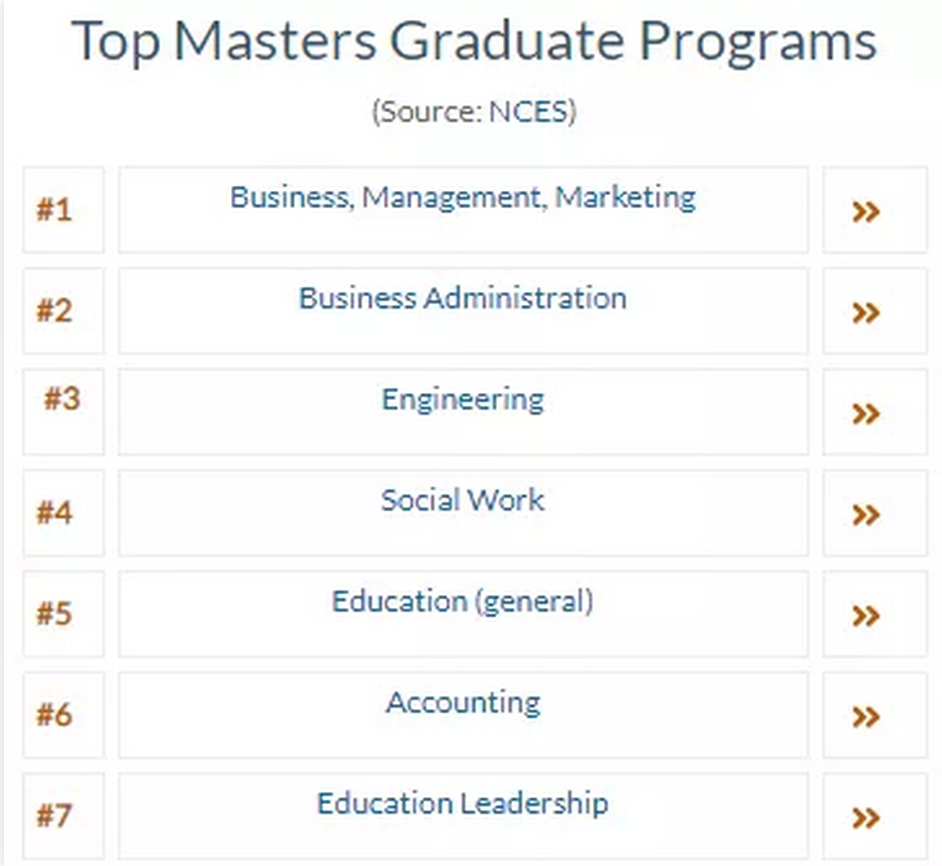This screenshot has width=942, height=866.
Task: Click the #2 rank cell
Action: pyautogui.click(x=55, y=312)
